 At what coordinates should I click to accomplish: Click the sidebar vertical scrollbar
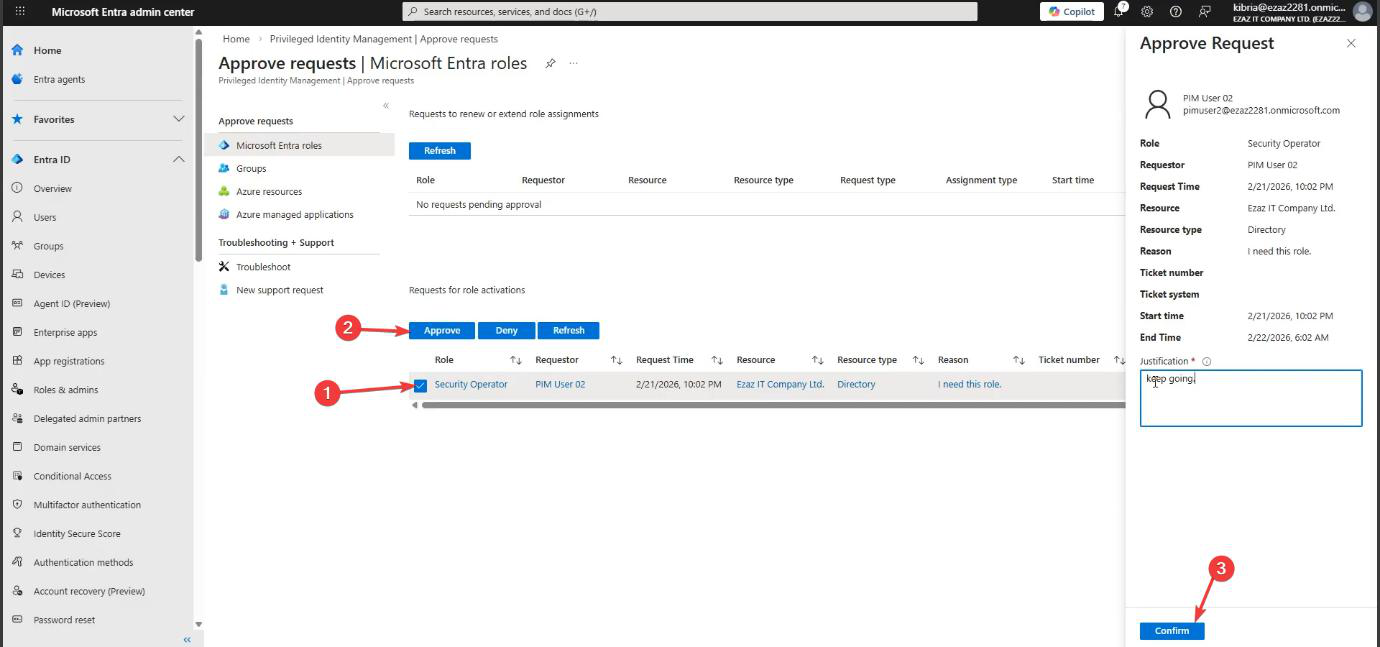199,150
